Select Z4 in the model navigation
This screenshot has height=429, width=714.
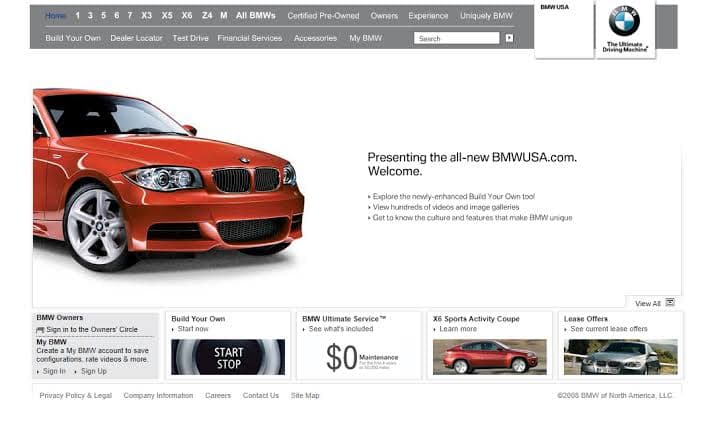tap(207, 15)
